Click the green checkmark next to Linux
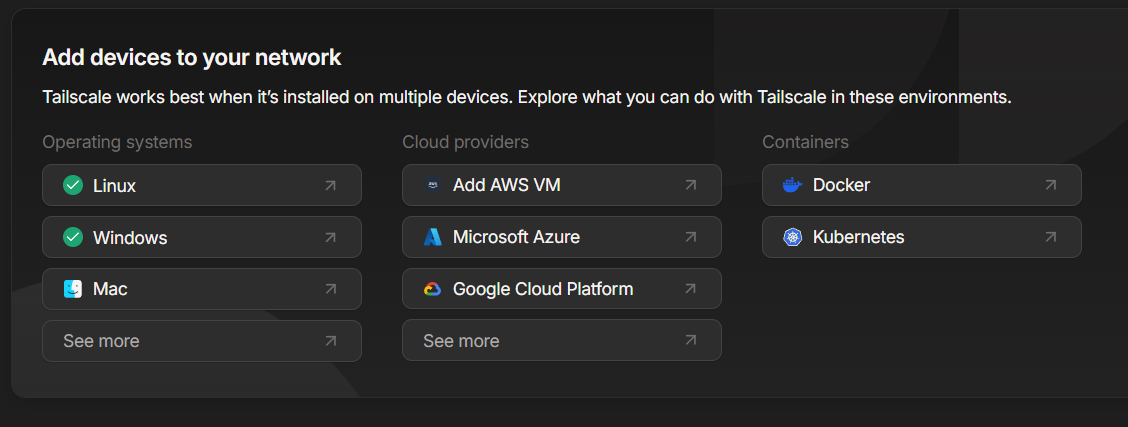1128x427 pixels. tap(72, 185)
